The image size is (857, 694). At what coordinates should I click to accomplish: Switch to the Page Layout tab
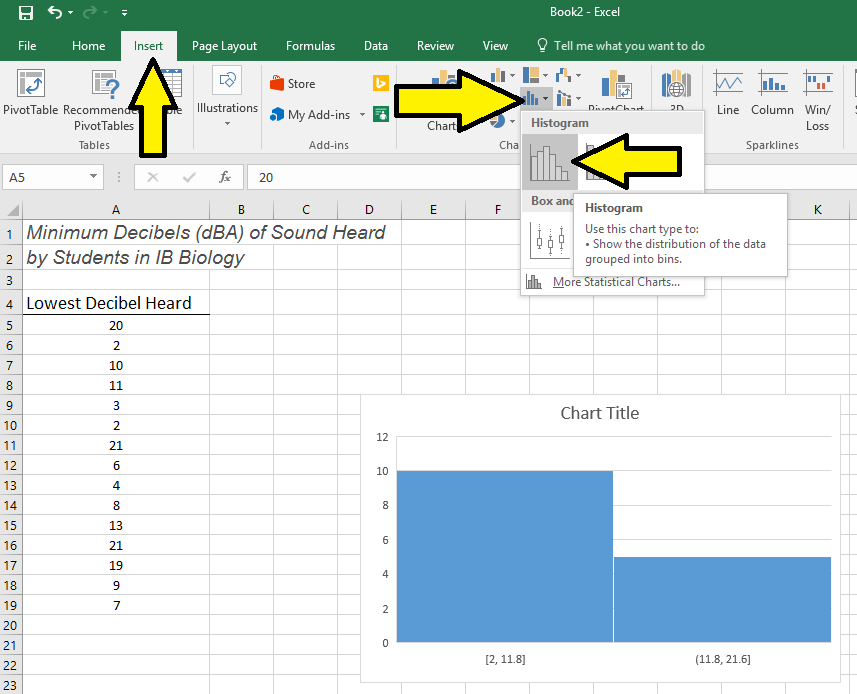pyautogui.click(x=224, y=46)
